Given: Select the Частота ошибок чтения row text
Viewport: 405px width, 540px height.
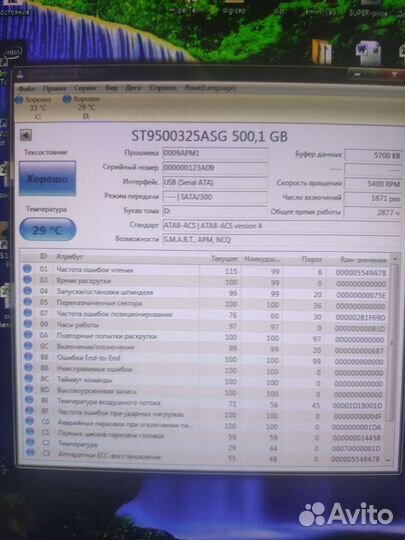Looking at the screenshot, I should coord(95,270).
